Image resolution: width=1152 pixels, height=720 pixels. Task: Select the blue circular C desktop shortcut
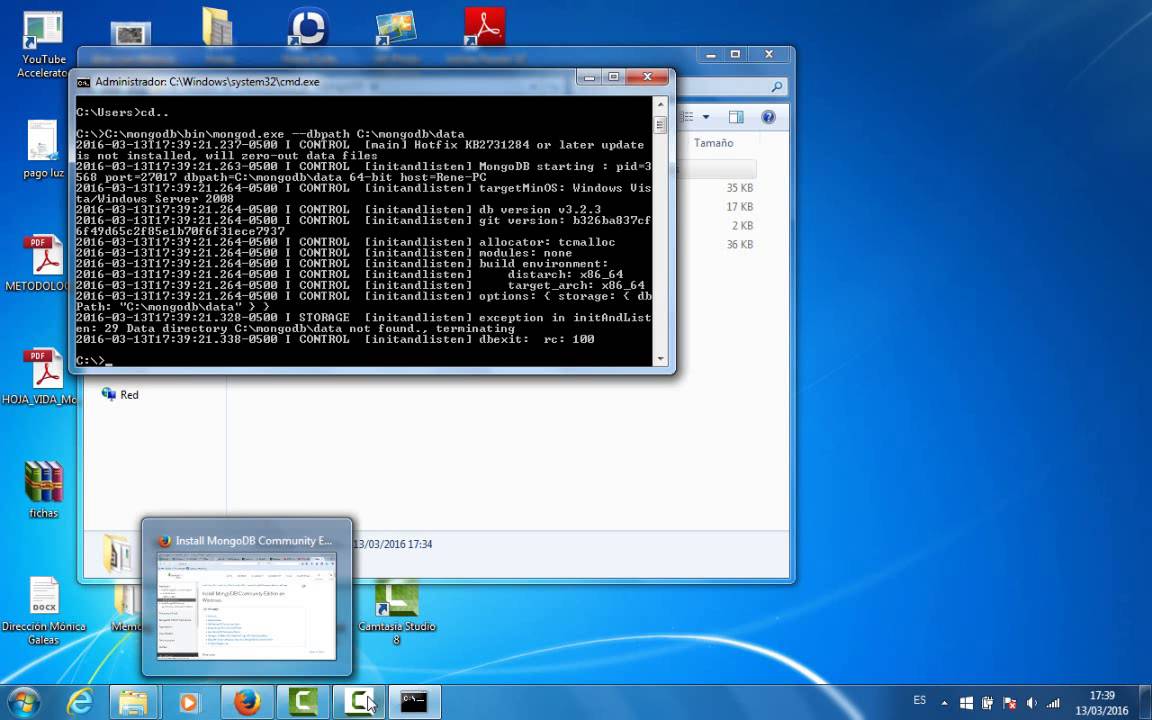[x=308, y=27]
